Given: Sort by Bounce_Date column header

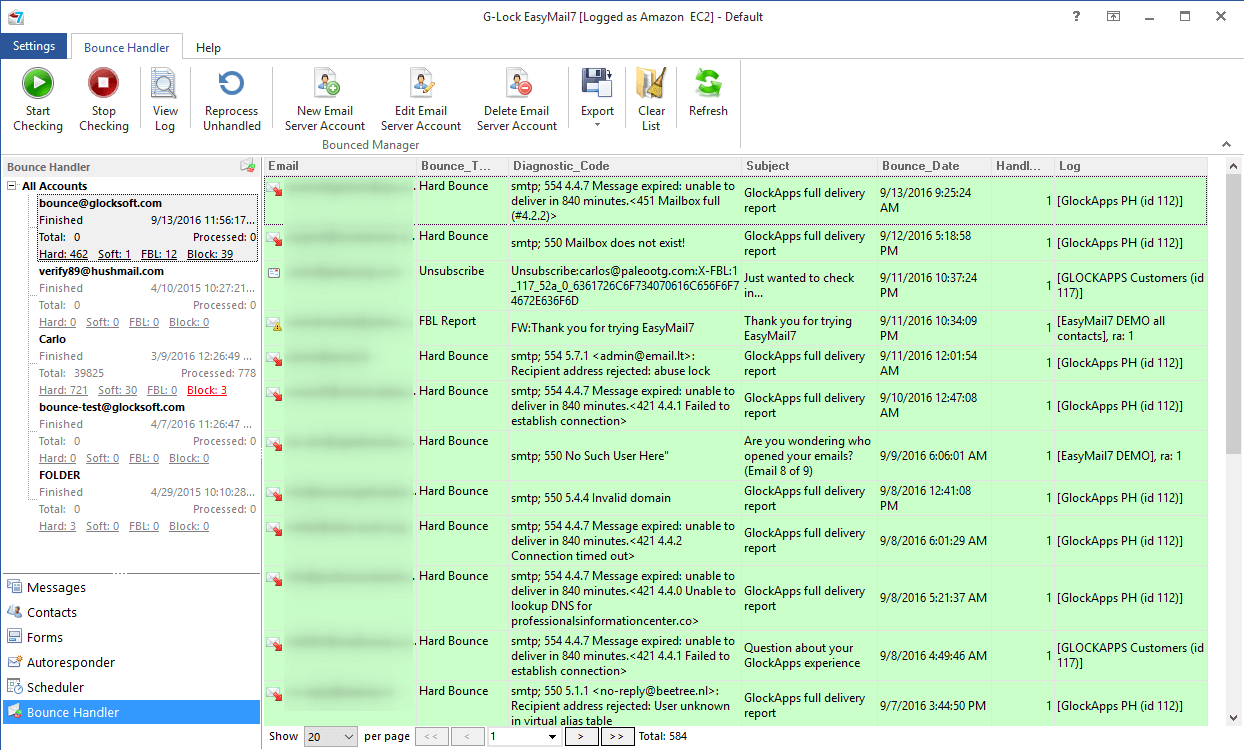Looking at the screenshot, I should [x=935, y=166].
